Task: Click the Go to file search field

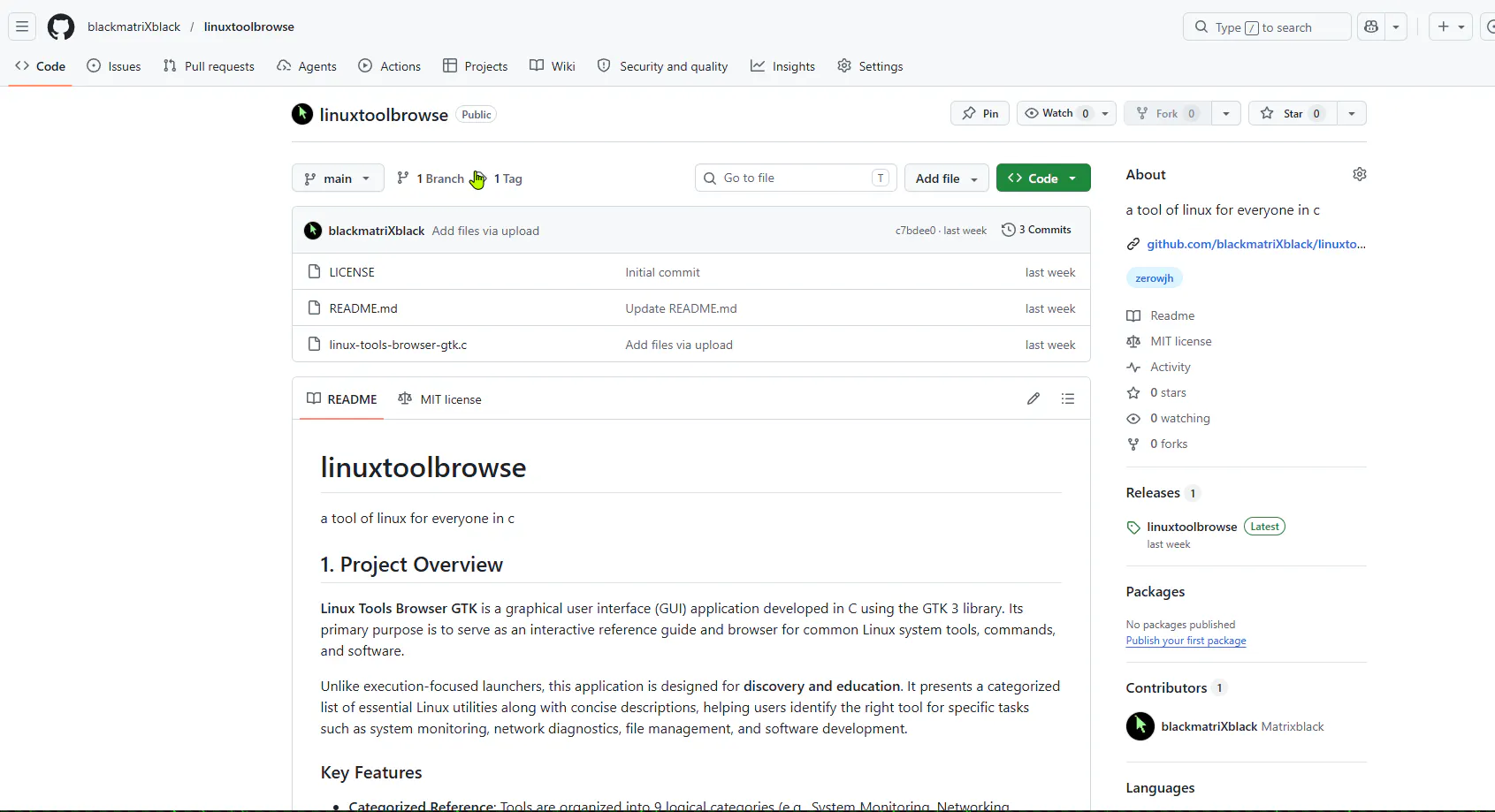Action: (796, 178)
